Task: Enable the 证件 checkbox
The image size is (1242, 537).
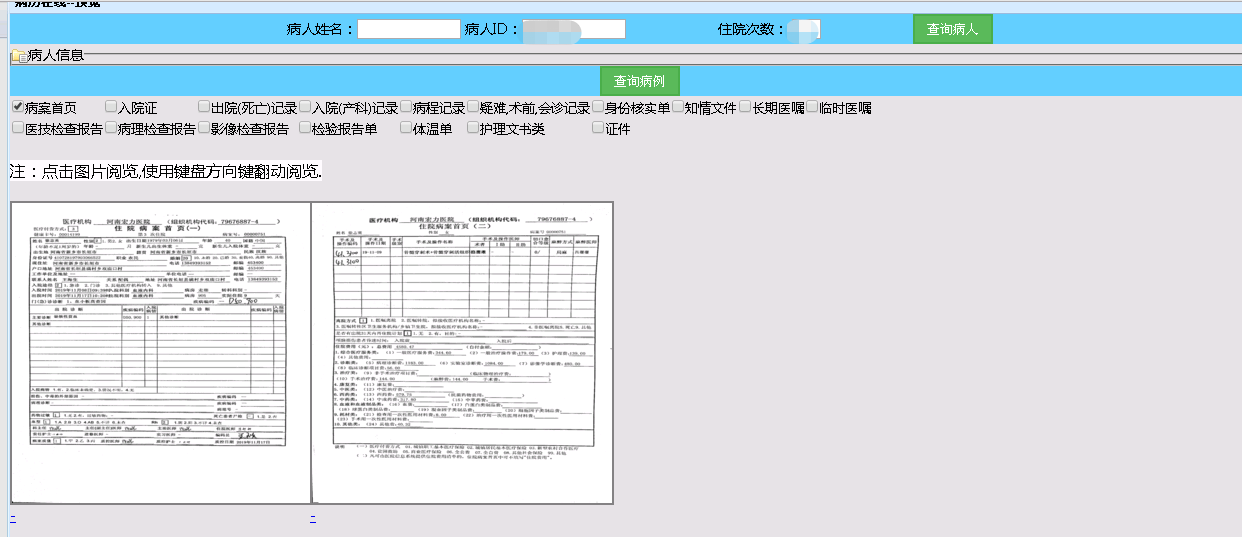Action: coord(598,128)
